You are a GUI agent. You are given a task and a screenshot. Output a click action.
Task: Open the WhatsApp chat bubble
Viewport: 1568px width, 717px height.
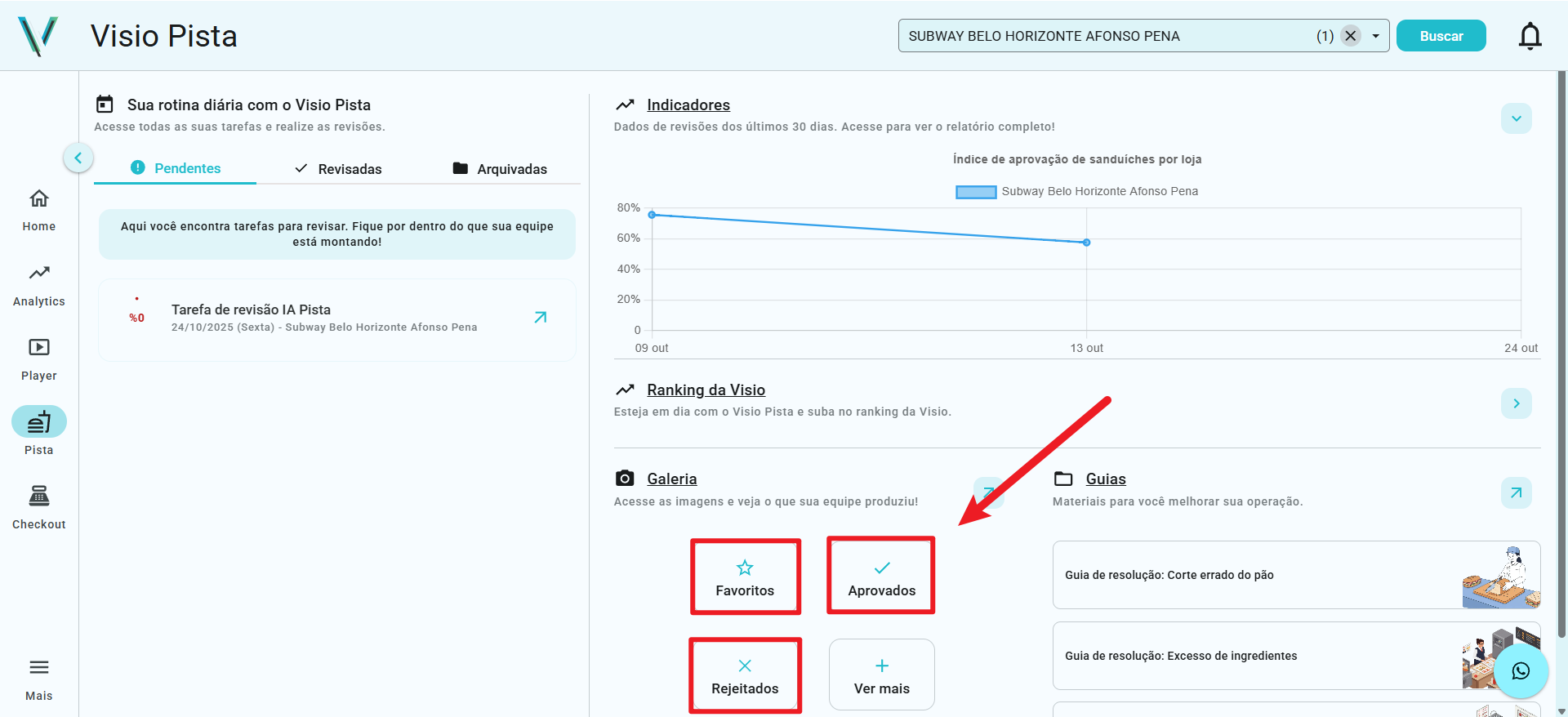click(1521, 670)
